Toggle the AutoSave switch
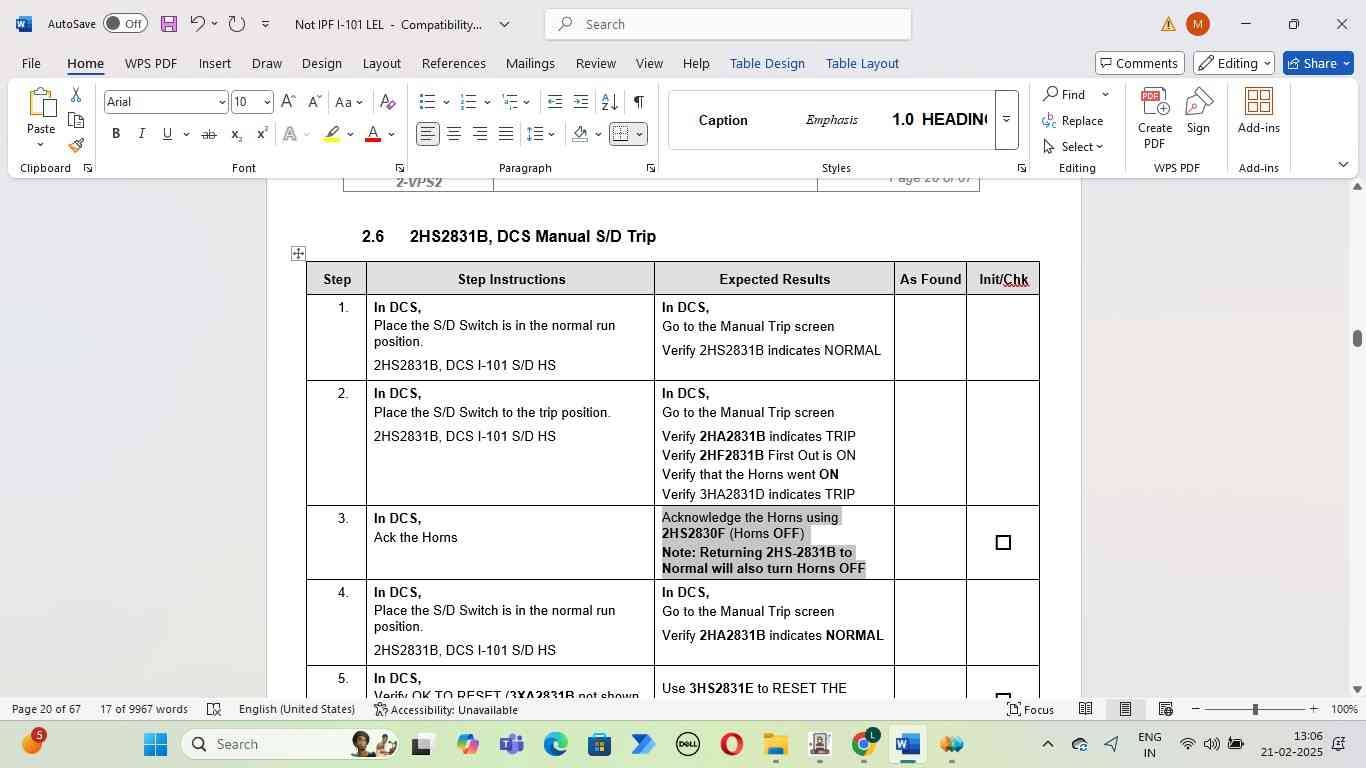 [x=125, y=24]
